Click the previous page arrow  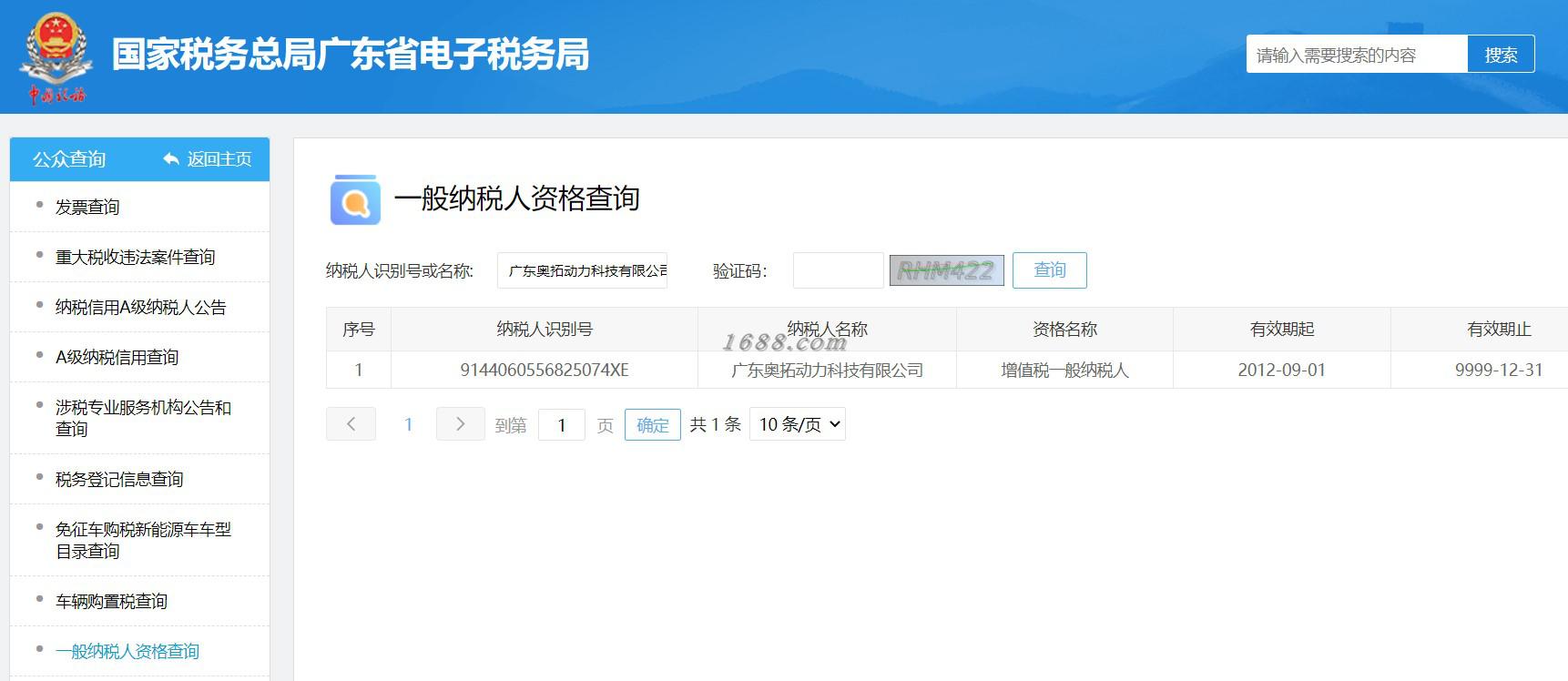click(351, 424)
